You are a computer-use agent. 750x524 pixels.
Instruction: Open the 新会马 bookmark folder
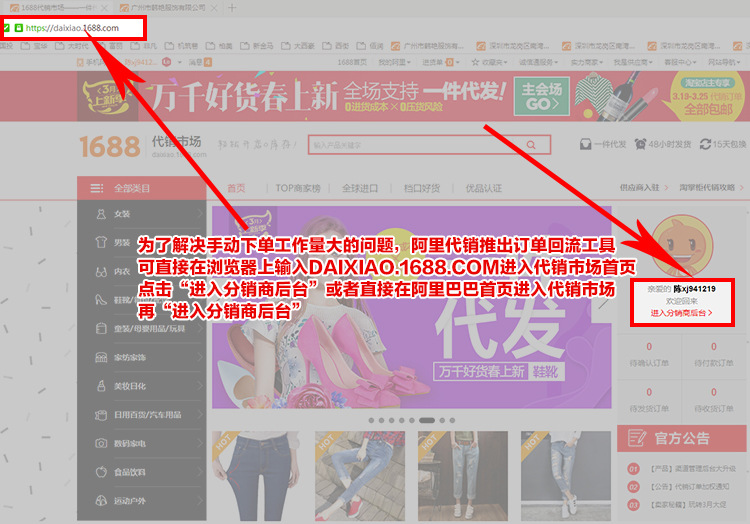[x=257, y=46]
